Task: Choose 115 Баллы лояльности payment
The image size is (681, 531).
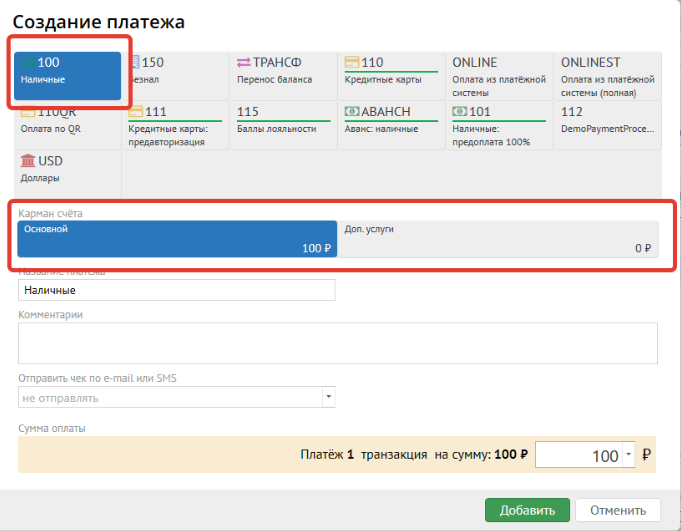Action: pos(284,125)
